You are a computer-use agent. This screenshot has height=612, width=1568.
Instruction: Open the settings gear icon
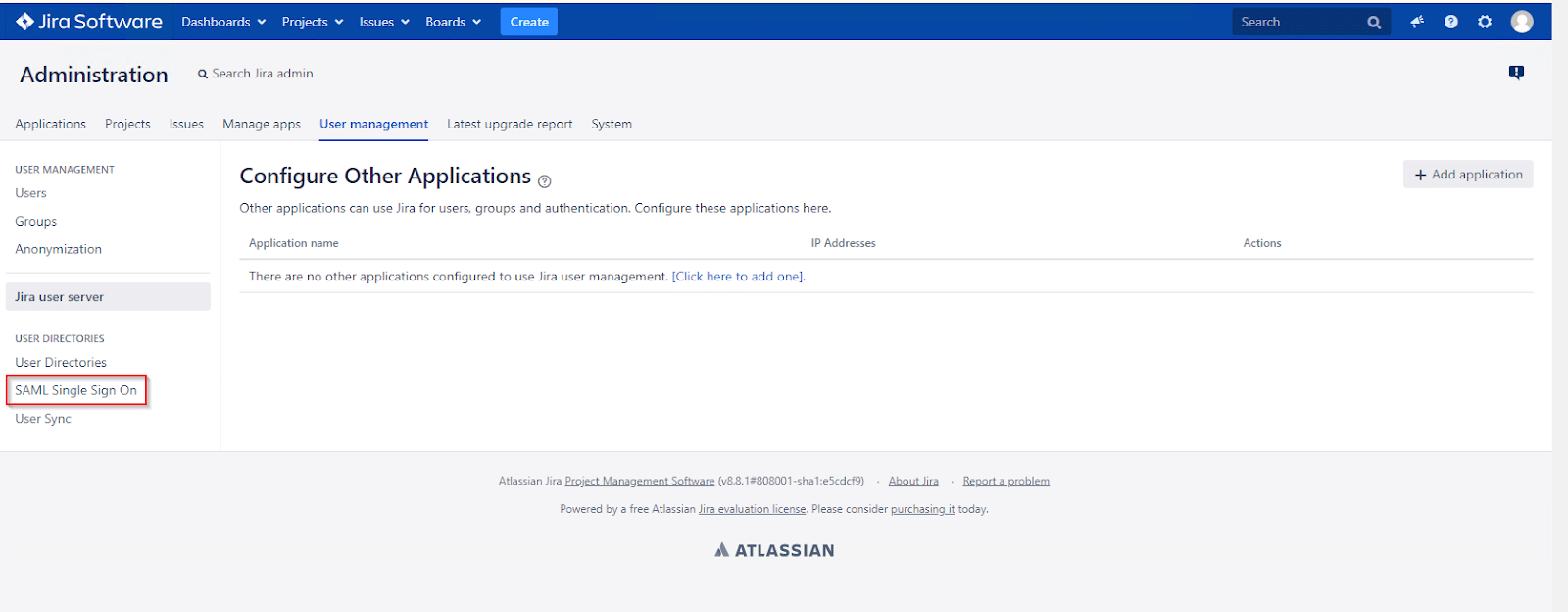[x=1485, y=22]
